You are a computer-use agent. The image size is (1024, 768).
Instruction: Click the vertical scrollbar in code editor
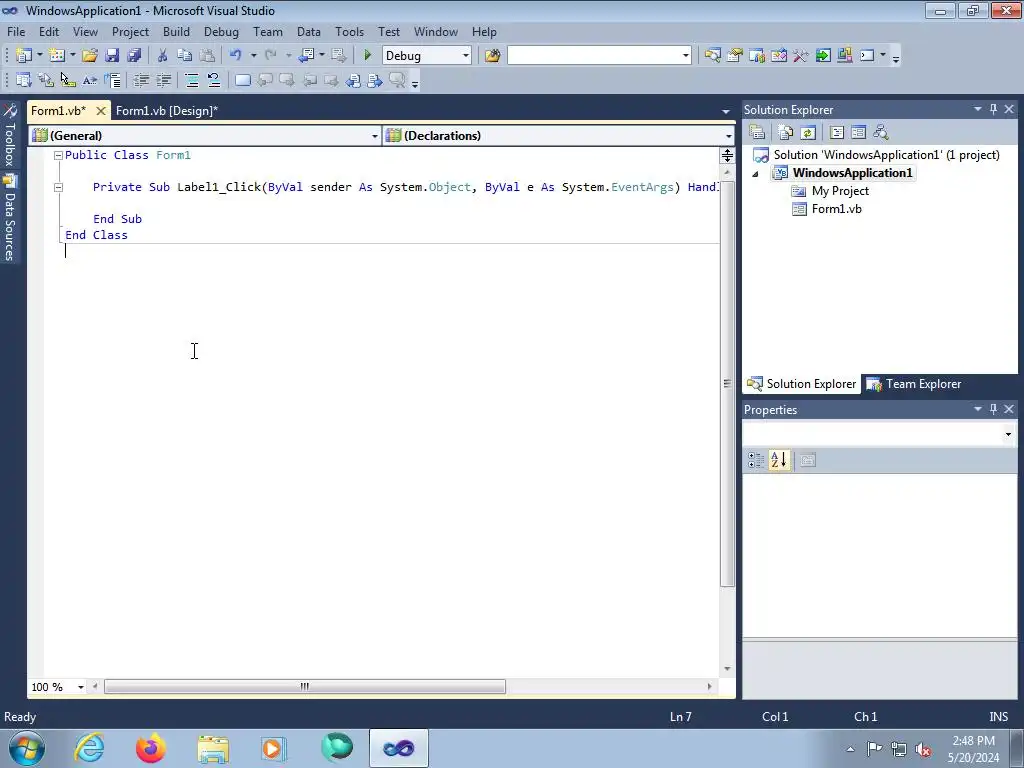point(727,384)
